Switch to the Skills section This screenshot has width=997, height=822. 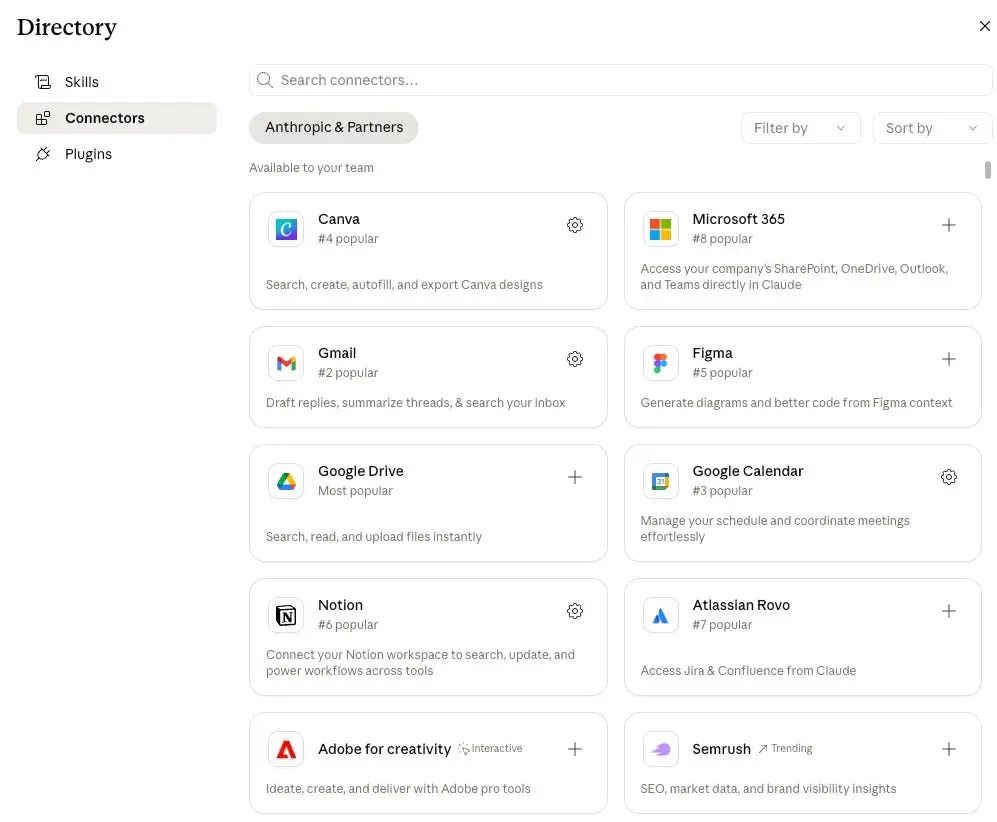click(x=116, y=82)
